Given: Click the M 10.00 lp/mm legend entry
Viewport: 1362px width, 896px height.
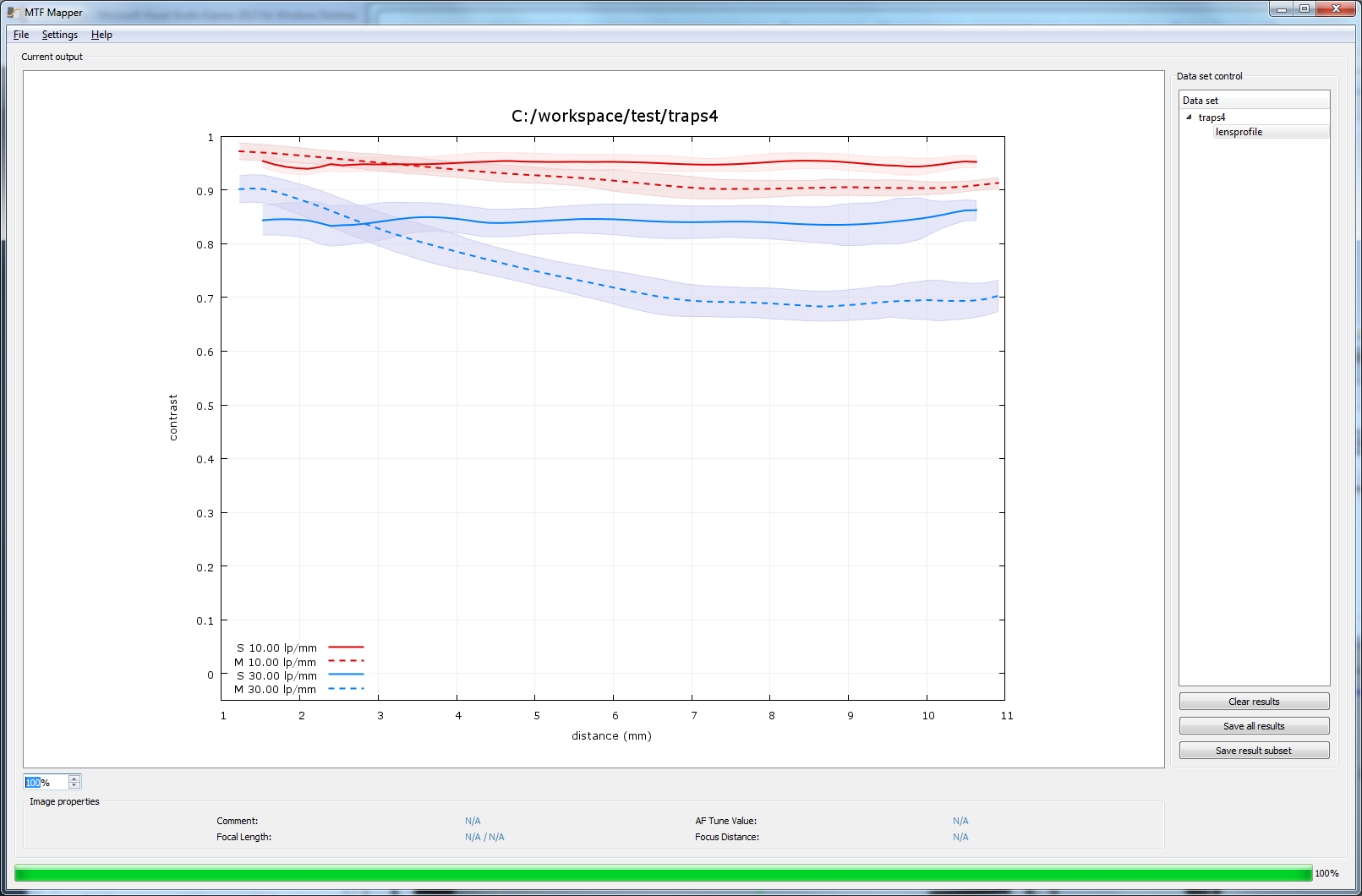Looking at the screenshot, I should click(299, 662).
